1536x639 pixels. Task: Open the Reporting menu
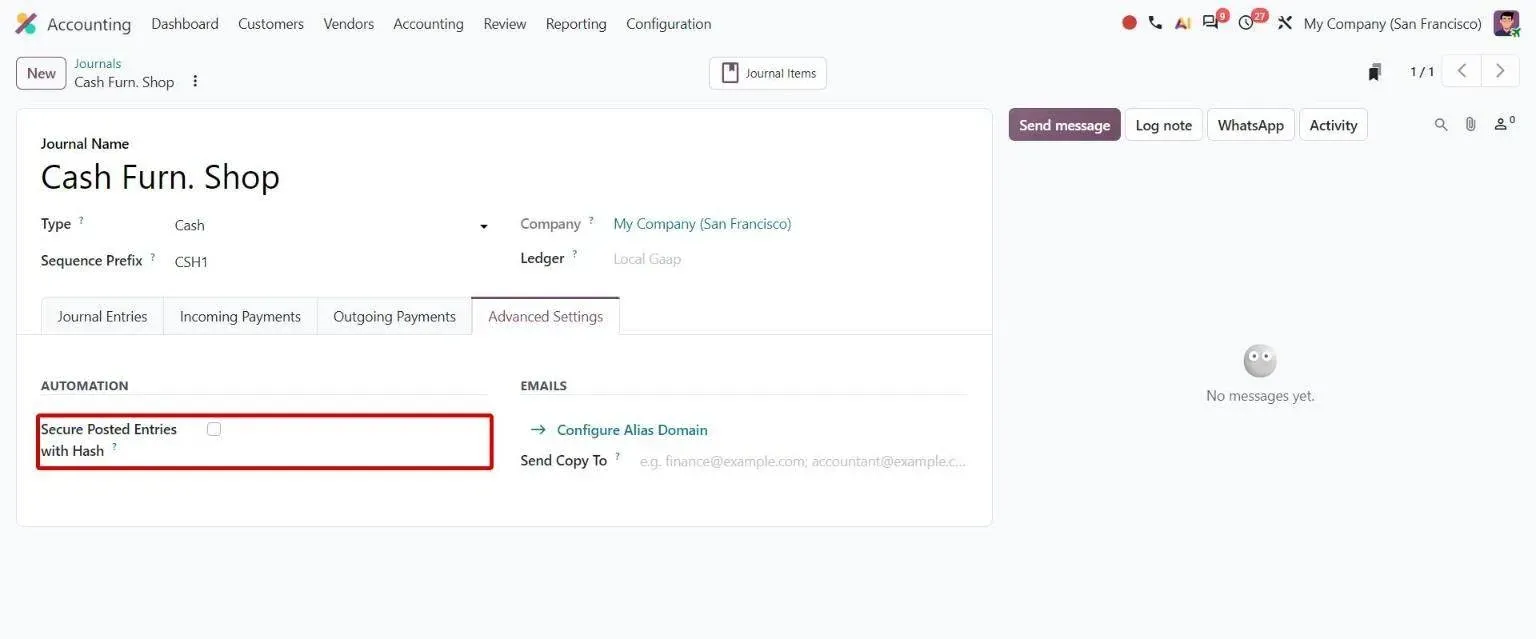576,23
